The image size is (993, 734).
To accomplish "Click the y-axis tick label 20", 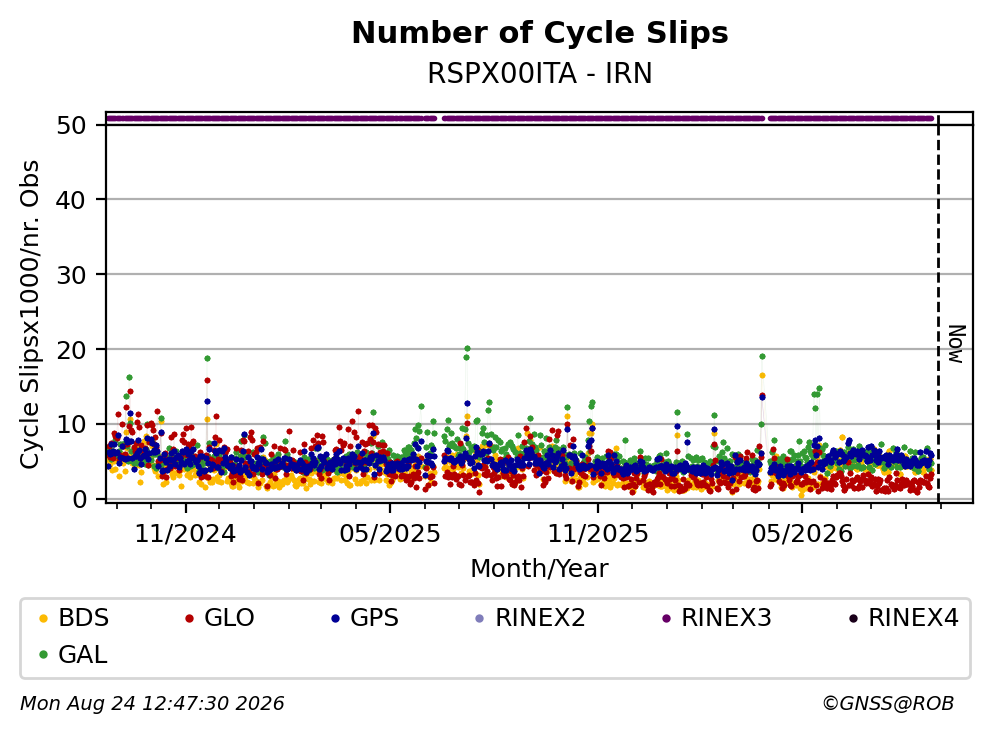I will pos(72,350).
